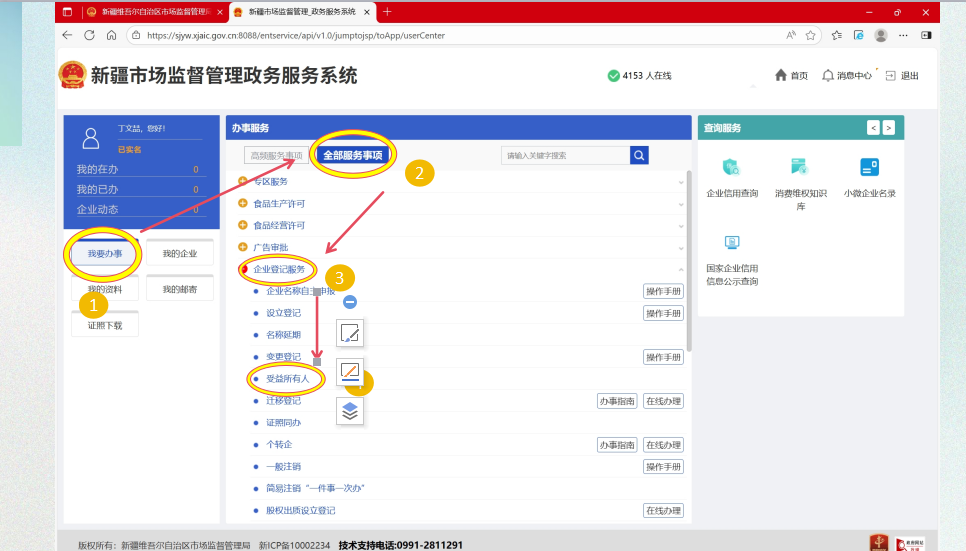Click 我要办事 button
Screen dimensions: 966x551
(104, 254)
